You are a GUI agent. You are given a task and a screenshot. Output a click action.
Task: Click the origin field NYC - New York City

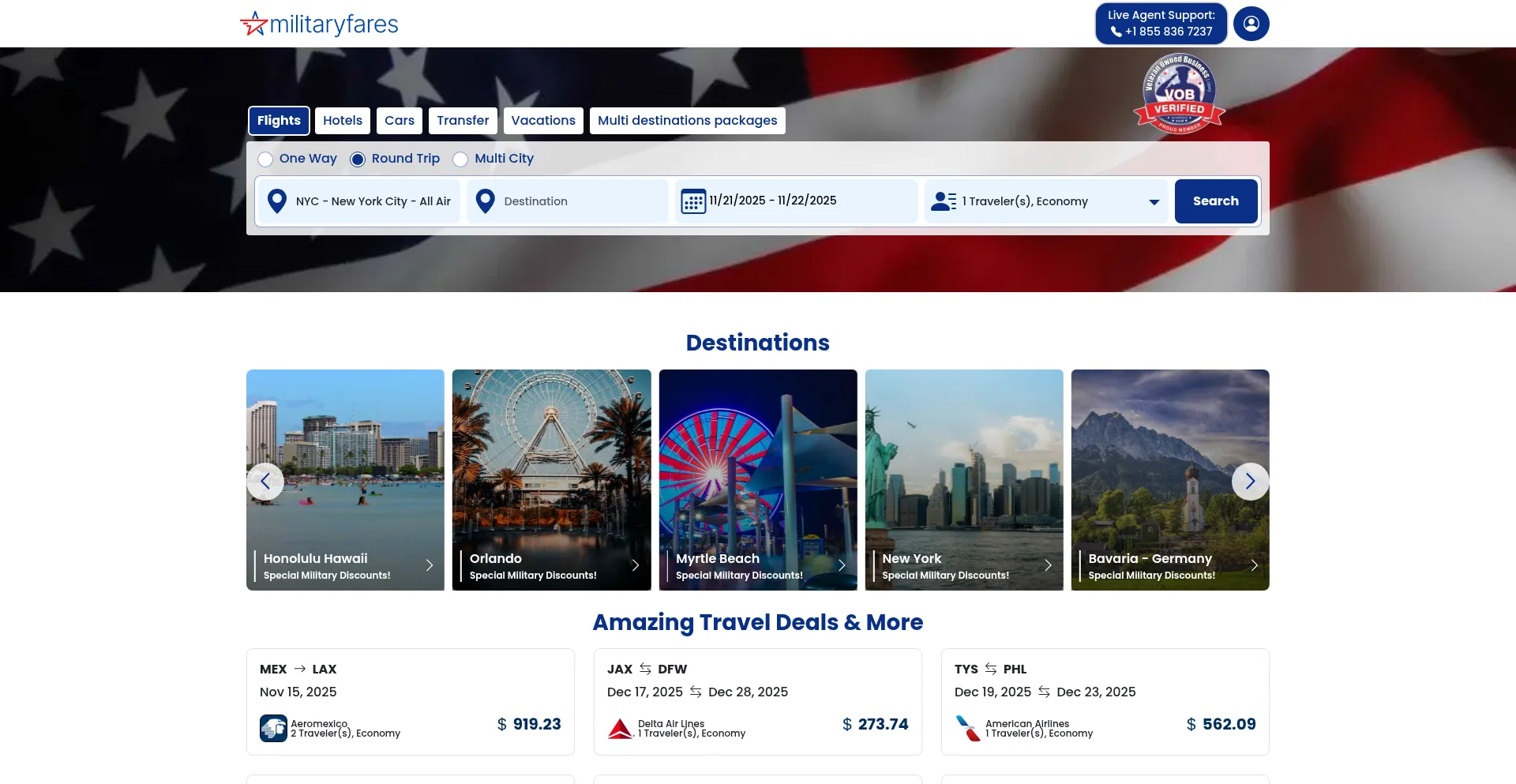coord(359,201)
